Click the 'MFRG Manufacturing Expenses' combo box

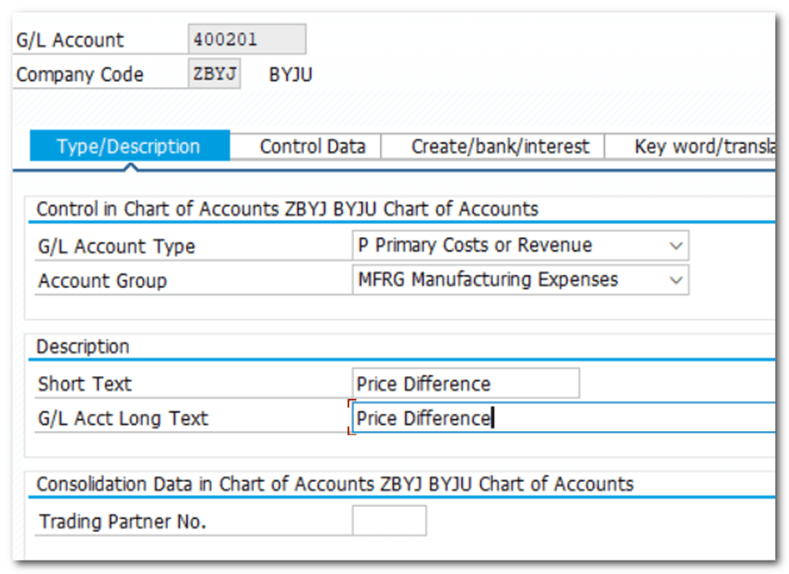tap(508, 280)
